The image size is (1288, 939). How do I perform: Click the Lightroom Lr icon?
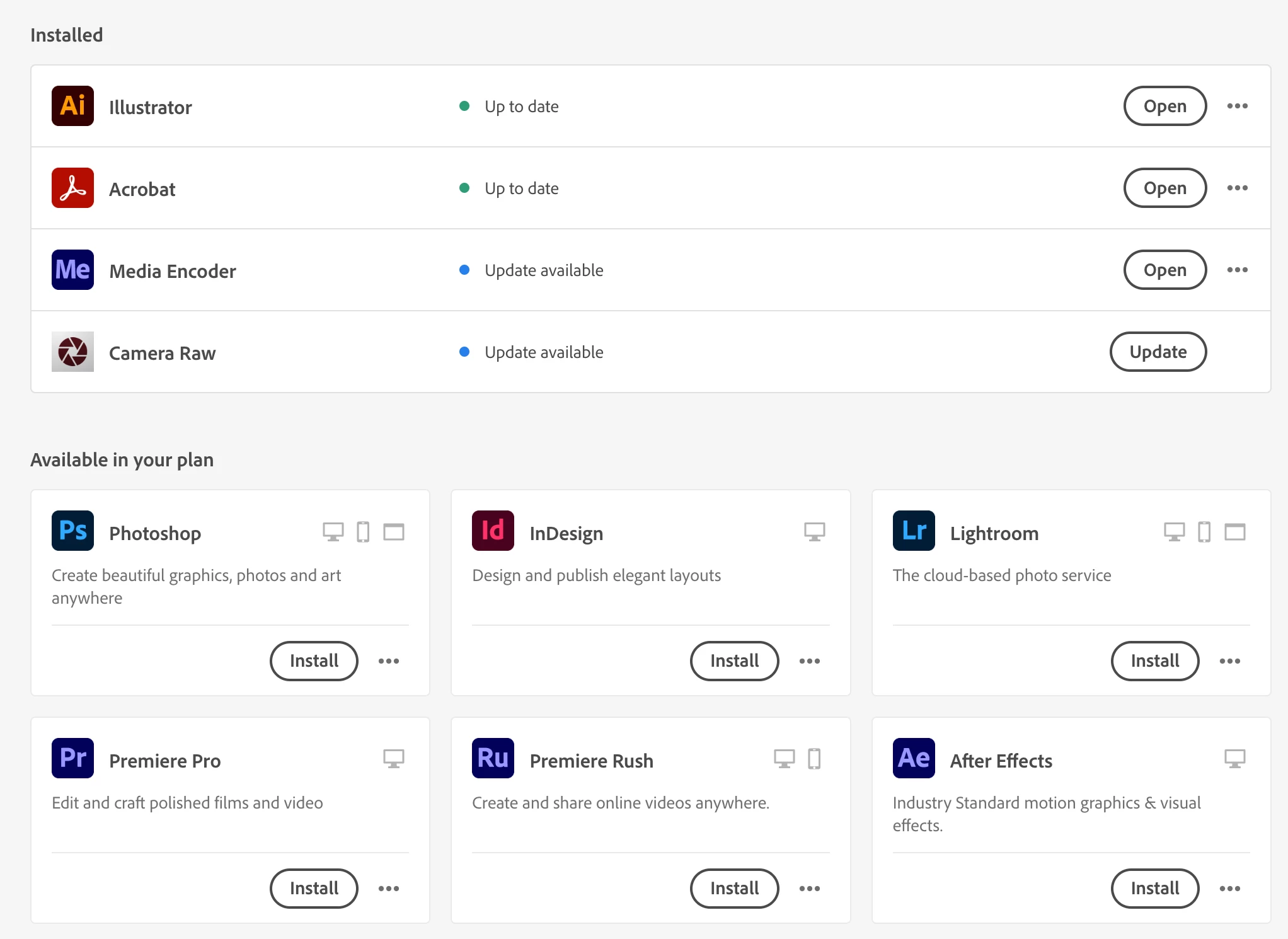914,531
